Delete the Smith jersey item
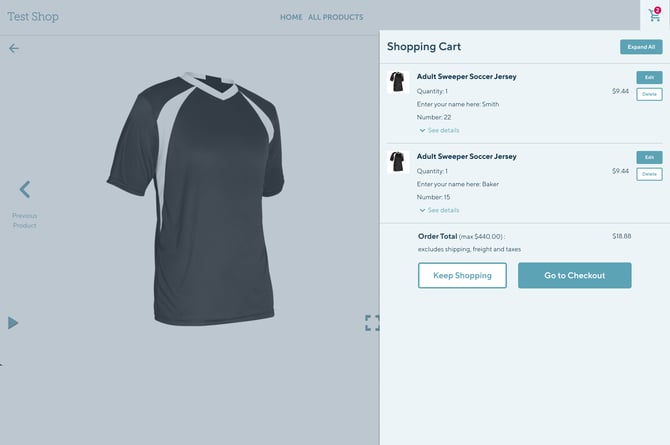 pos(649,94)
